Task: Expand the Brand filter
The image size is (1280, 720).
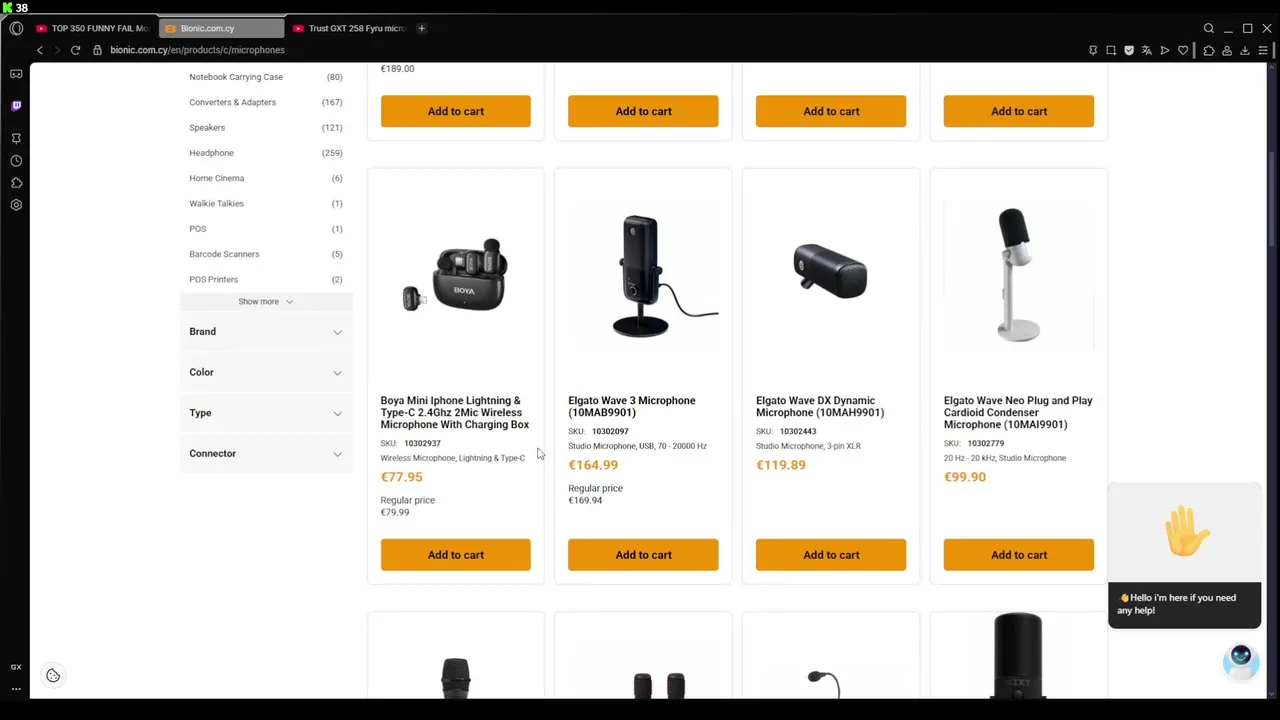Action: (266, 332)
